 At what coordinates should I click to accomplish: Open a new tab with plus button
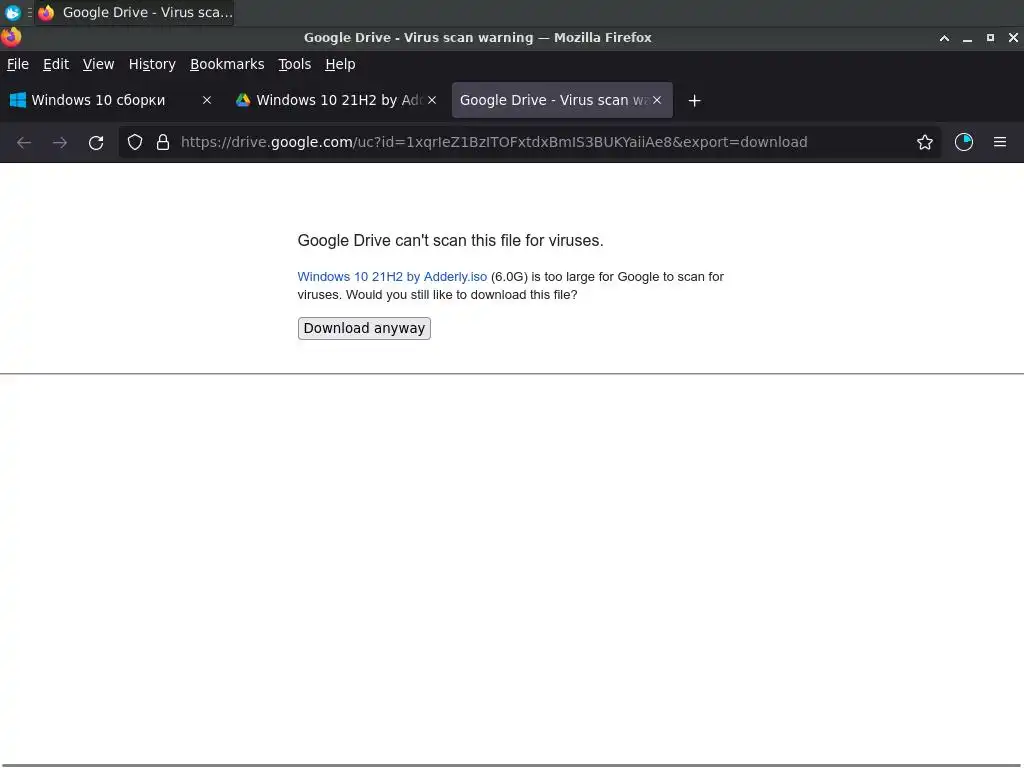tap(694, 101)
